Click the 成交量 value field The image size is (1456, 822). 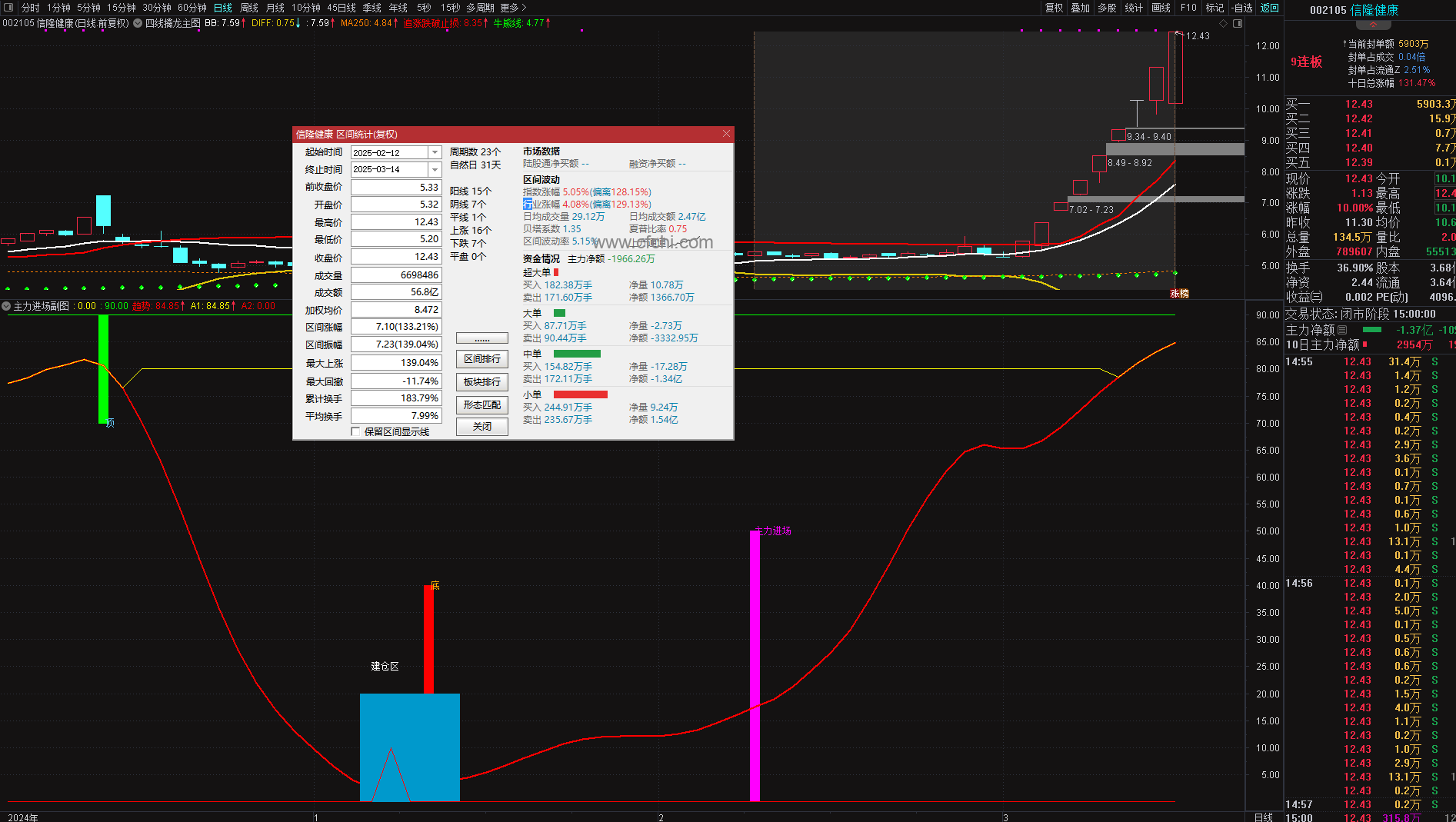coord(396,275)
